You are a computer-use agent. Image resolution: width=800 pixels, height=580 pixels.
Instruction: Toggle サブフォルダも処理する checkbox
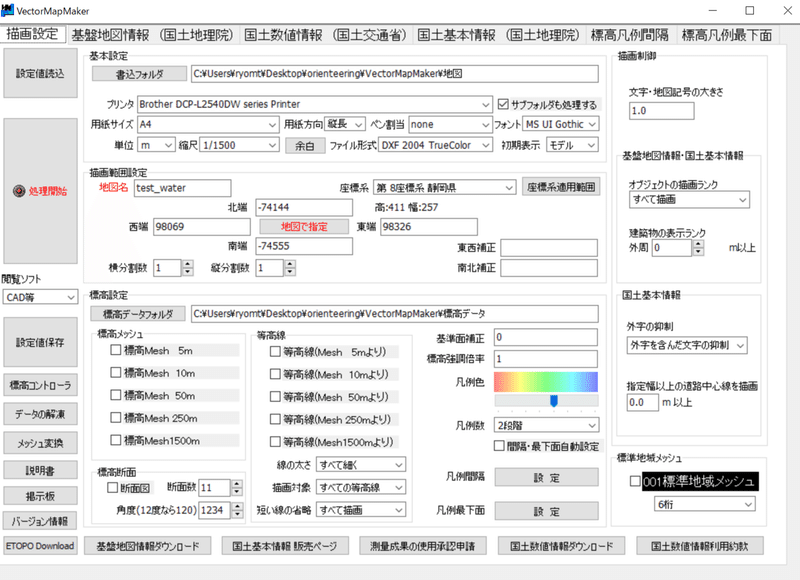click(503, 104)
